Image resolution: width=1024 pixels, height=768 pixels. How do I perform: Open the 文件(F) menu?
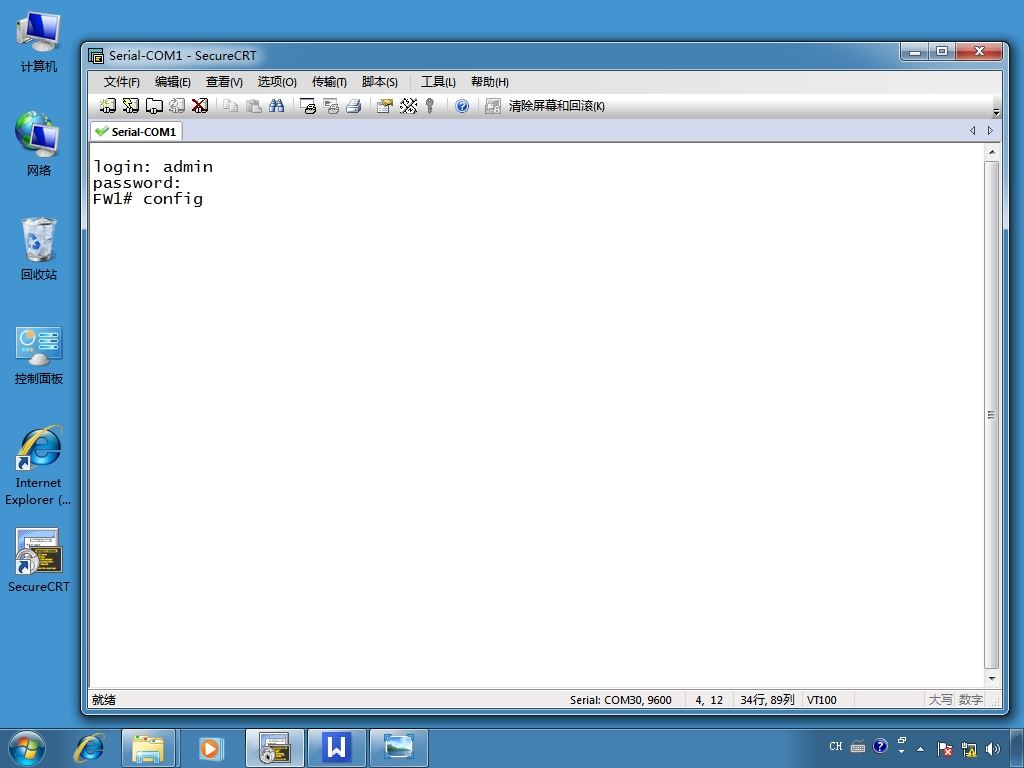[121, 82]
